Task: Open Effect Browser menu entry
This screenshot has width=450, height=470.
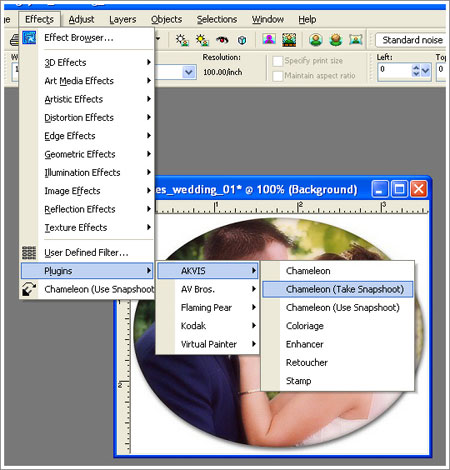Action: click(x=87, y=38)
